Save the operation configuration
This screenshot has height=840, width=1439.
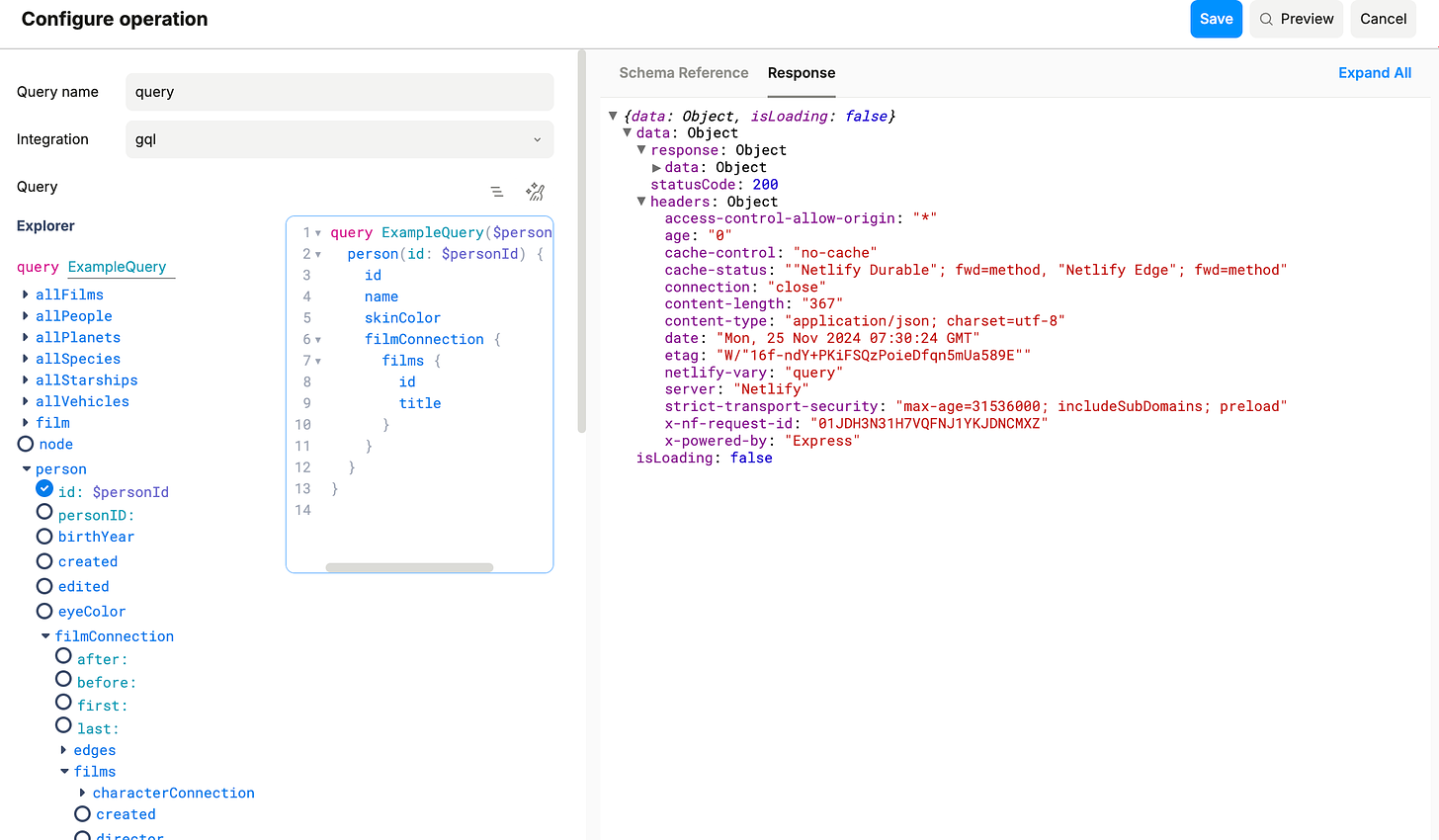(1216, 19)
